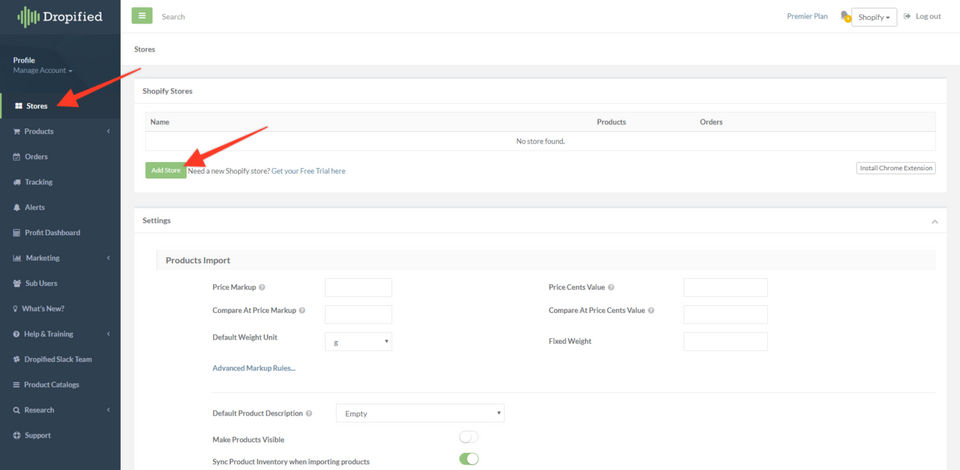Click the Price Markup input field
The image size is (960, 470).
click(x=358, y=288)
